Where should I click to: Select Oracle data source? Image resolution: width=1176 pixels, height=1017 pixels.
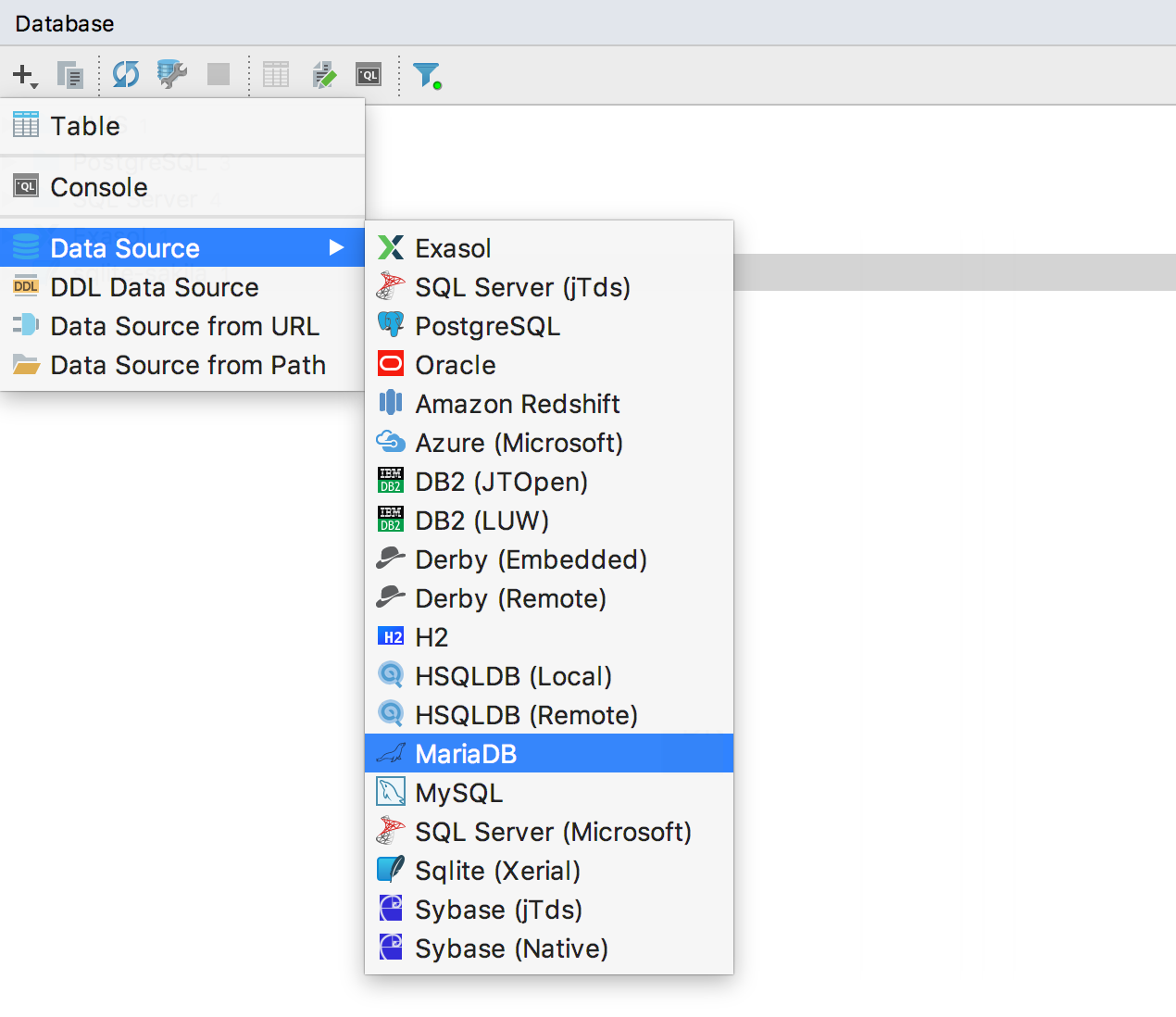(549, 365)
